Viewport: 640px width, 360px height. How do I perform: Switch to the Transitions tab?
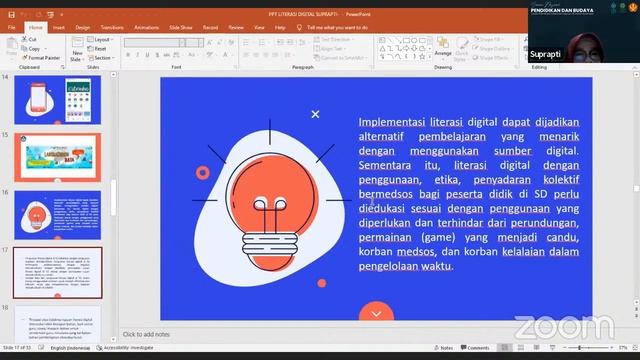click(112, 28)
